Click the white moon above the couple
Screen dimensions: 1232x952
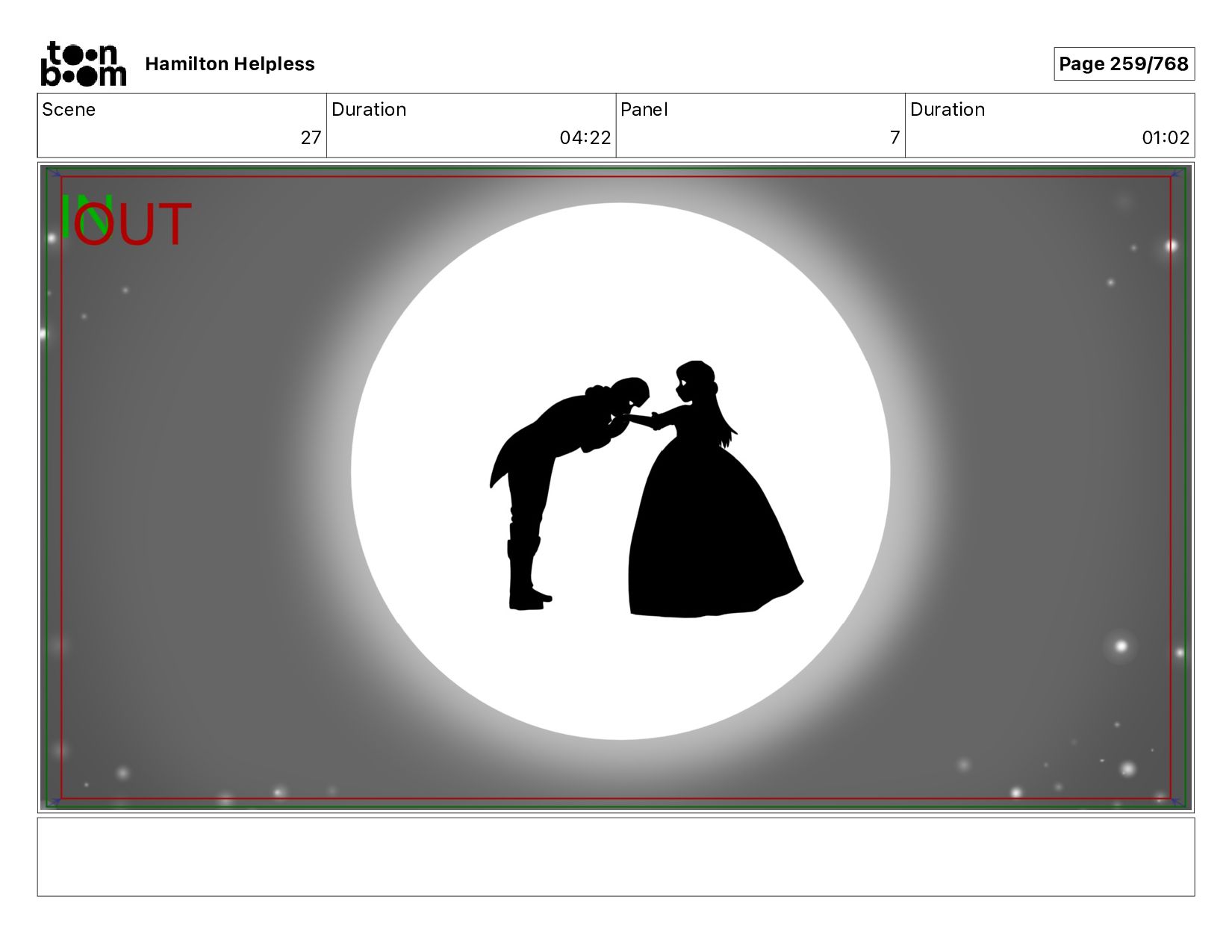click(620, 284)
